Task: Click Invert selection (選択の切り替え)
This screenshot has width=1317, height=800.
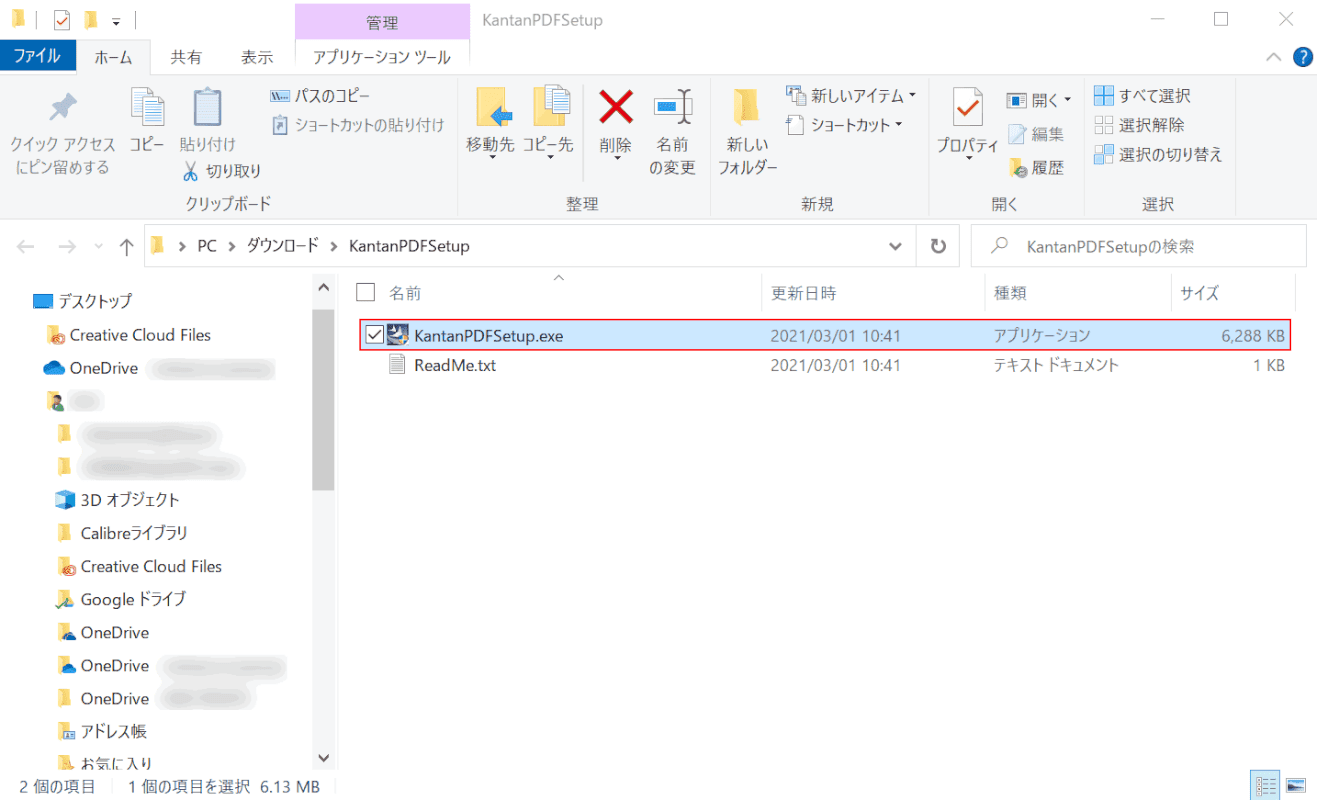Action: click(x=1158, y=155)
